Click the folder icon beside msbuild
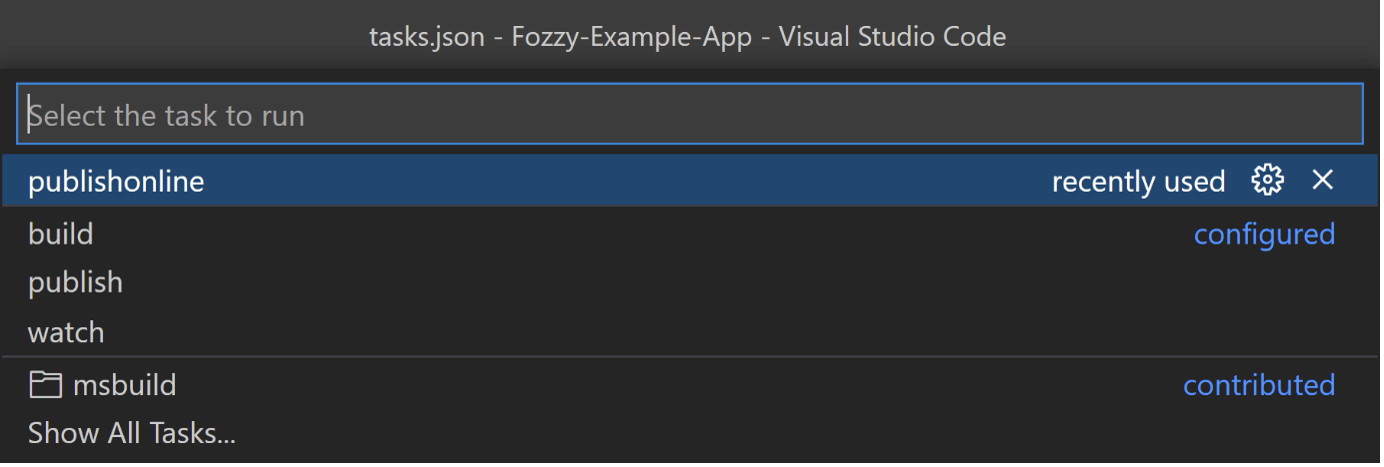 pos(44,385)
